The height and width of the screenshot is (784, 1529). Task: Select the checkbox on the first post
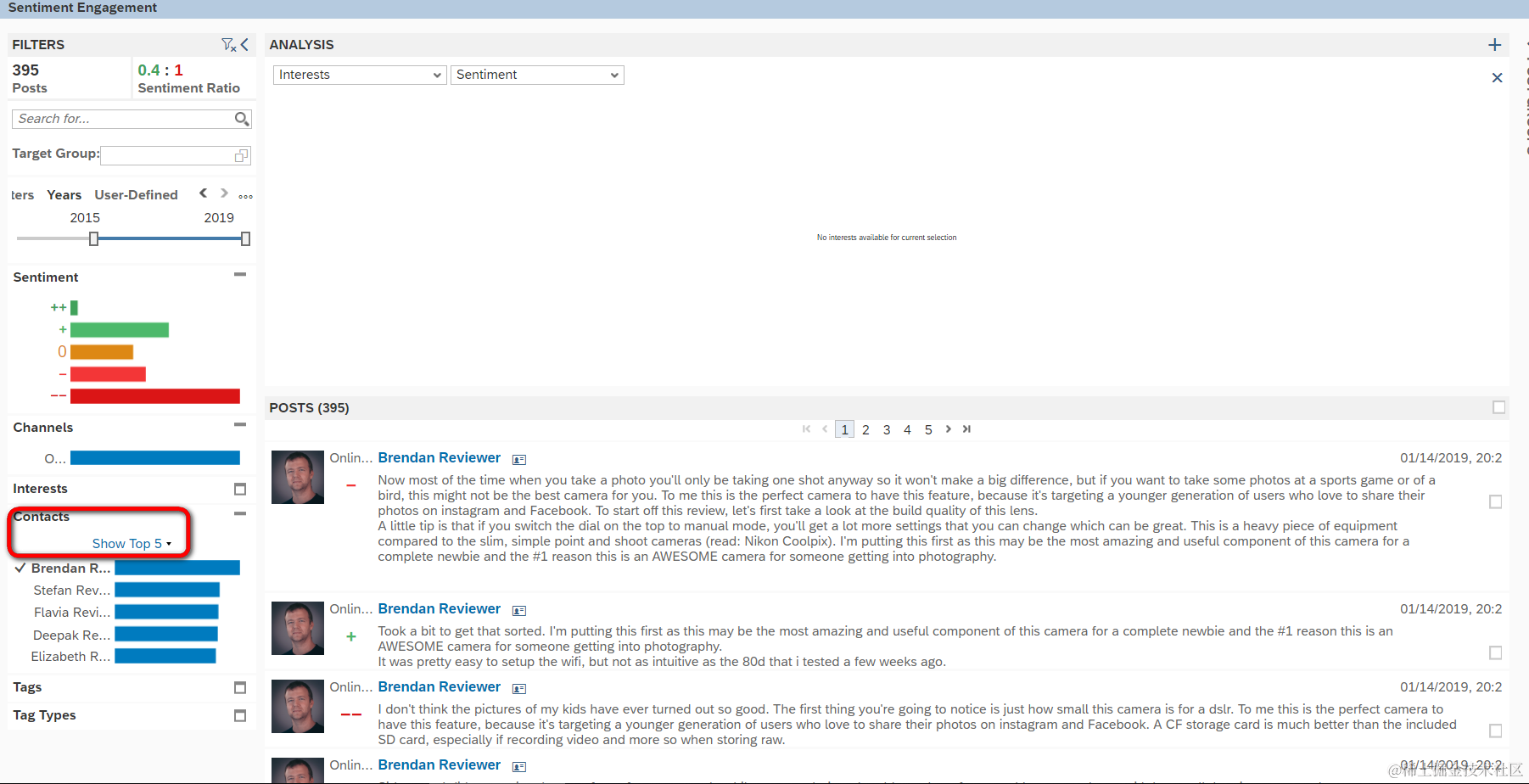(x=1494, y=502)
